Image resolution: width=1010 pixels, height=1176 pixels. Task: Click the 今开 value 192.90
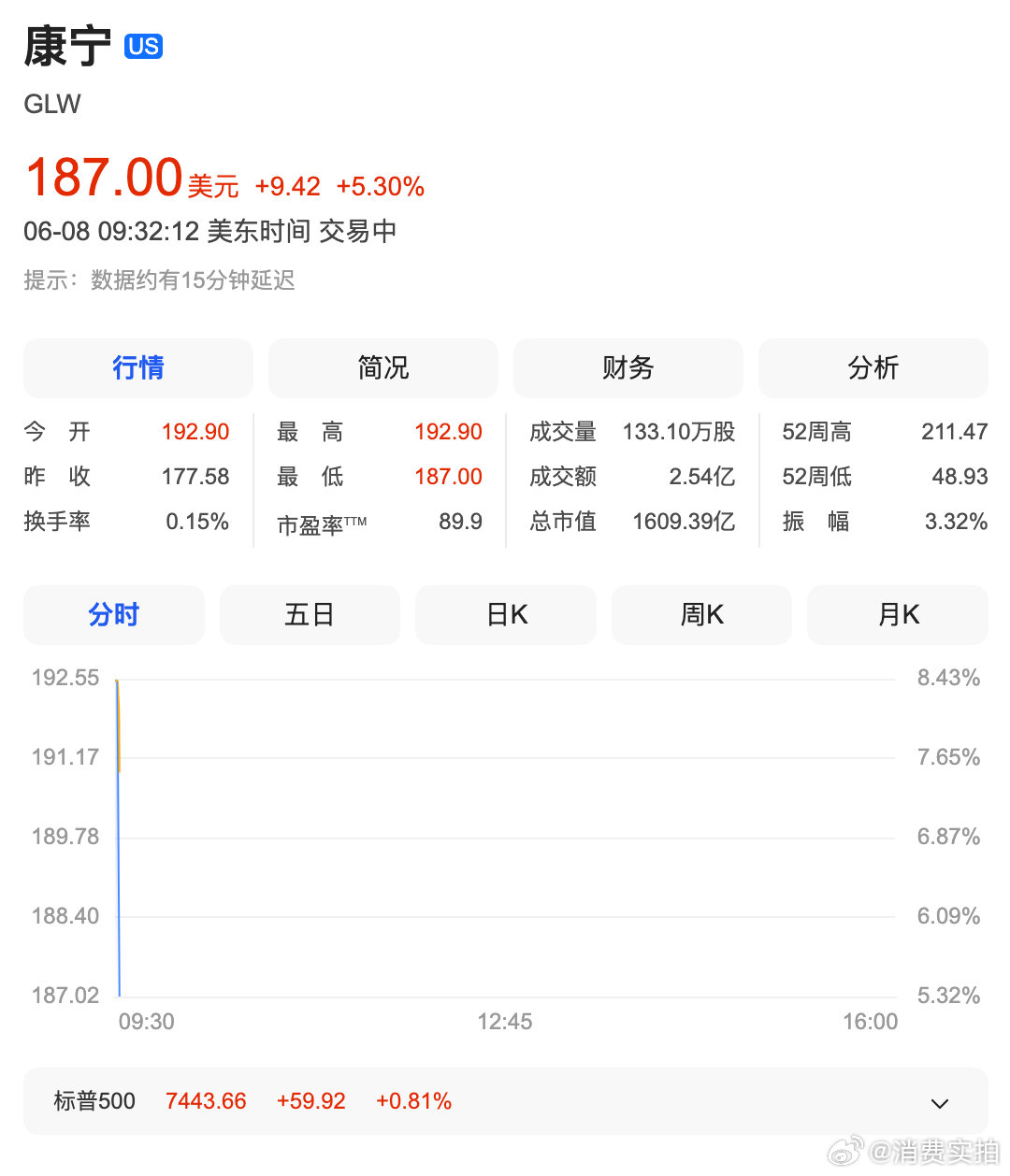[x=195, y=431]
